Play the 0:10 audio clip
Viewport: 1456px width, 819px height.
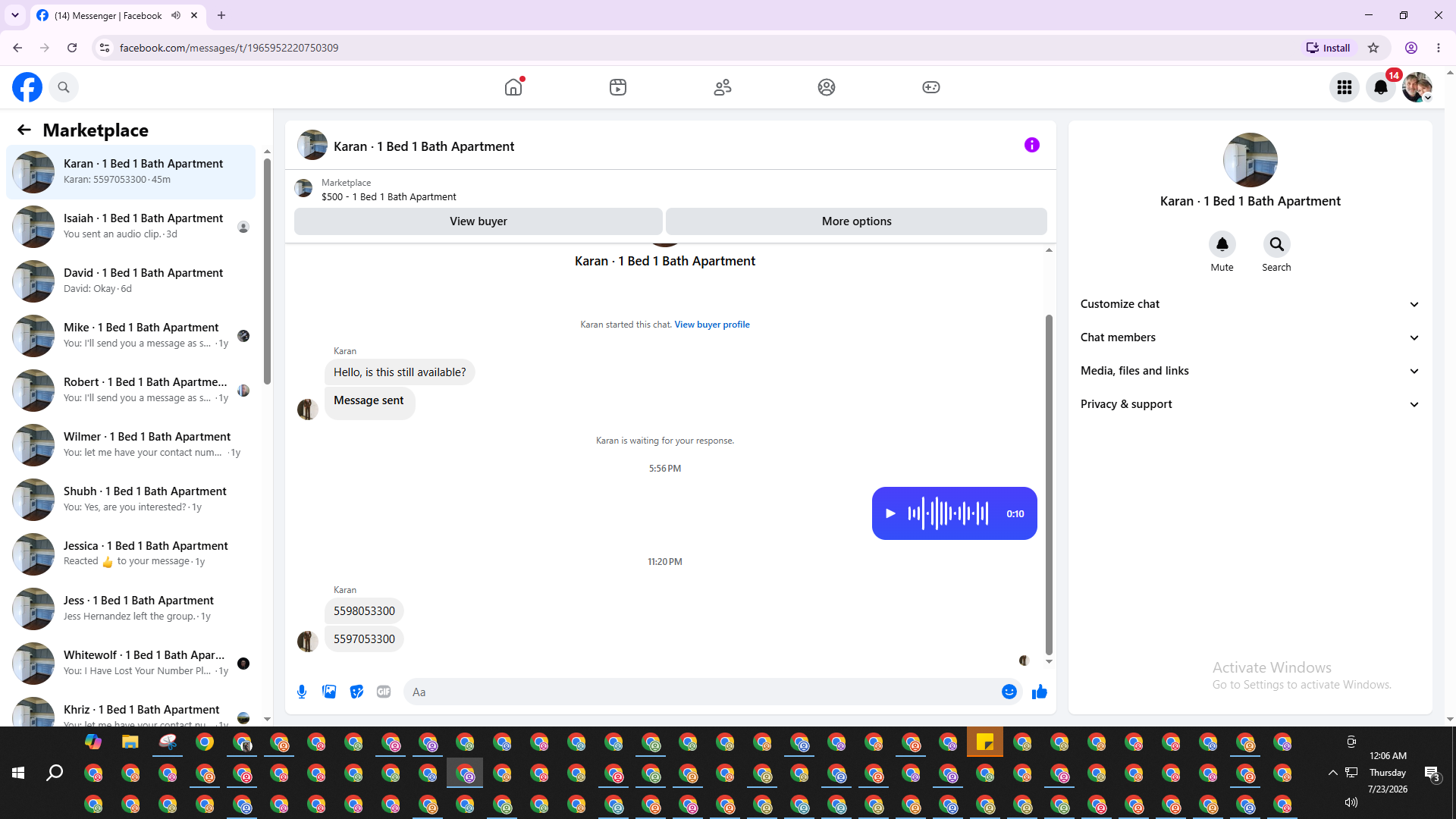[x=890, y=513]
